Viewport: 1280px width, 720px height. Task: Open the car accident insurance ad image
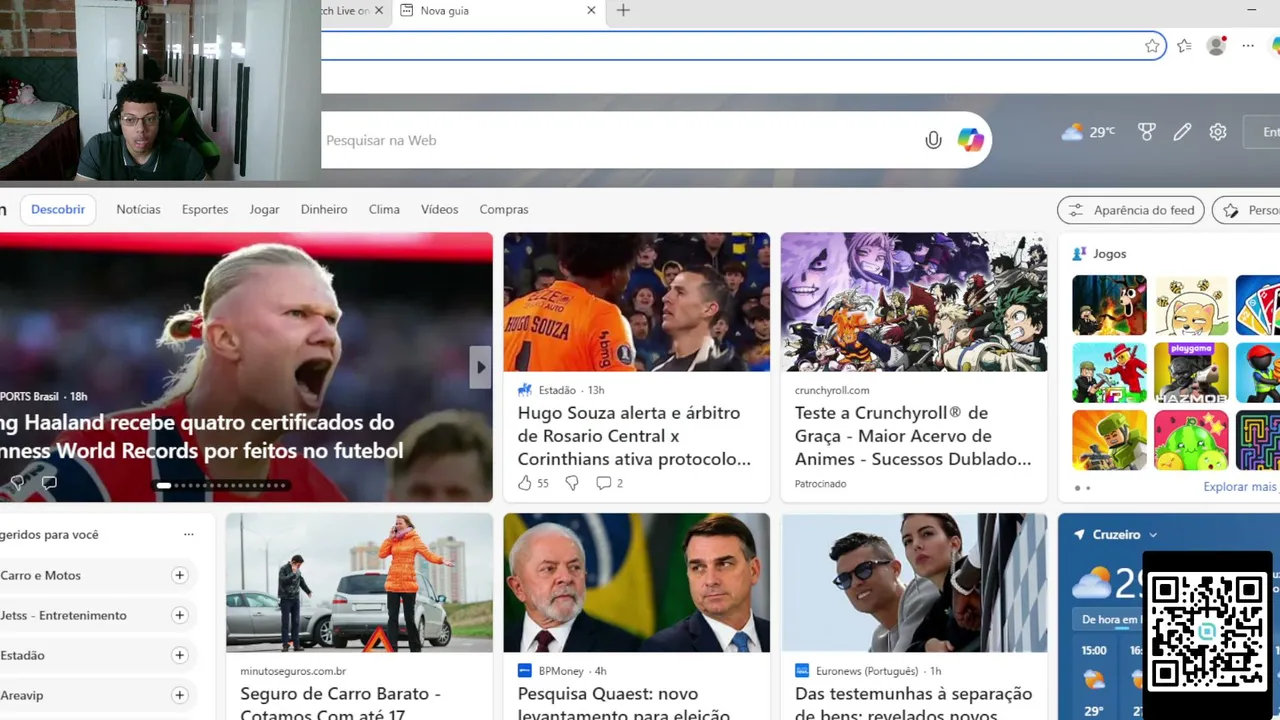coord(359,583)
